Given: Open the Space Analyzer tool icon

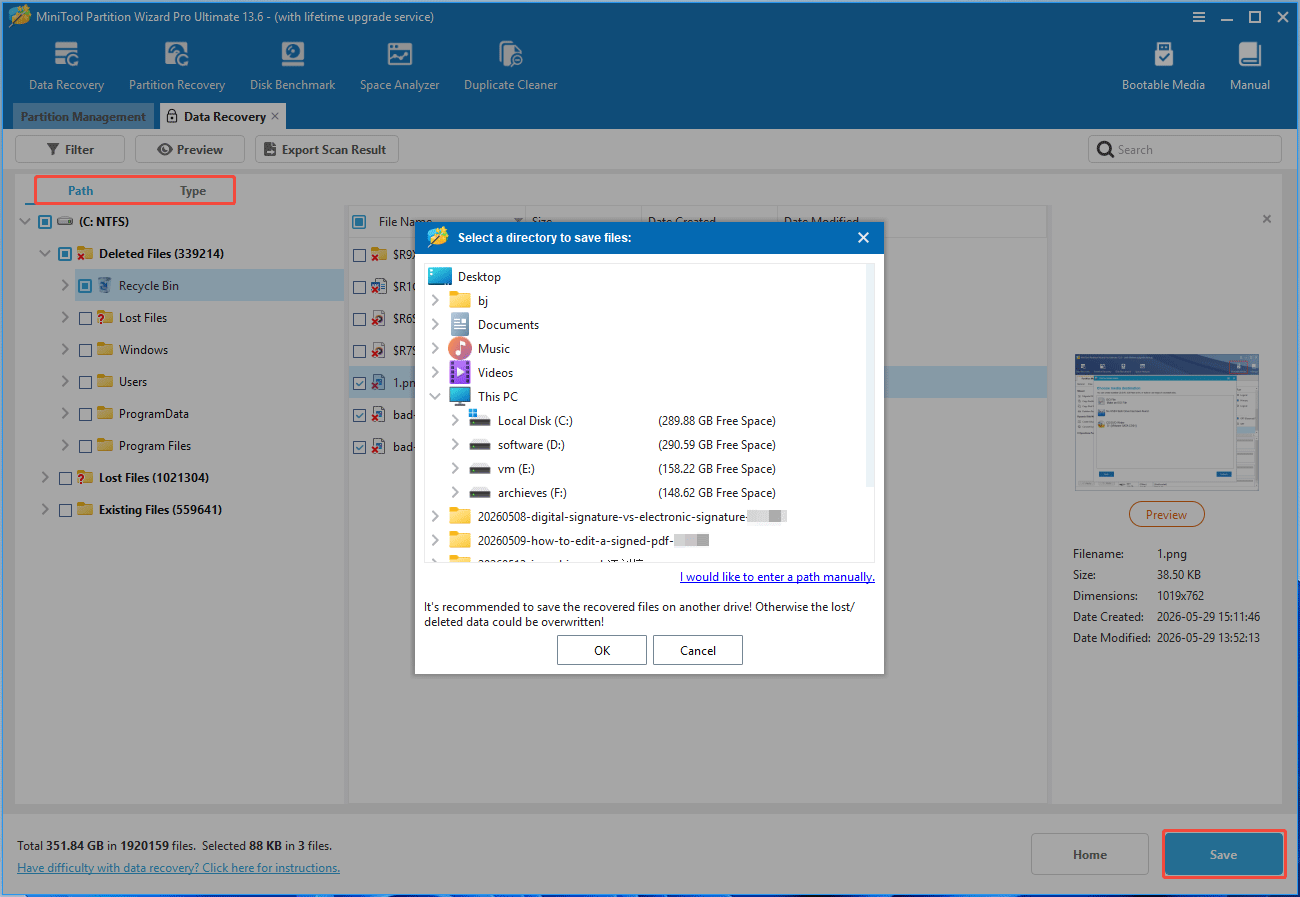Looking at the screenshot, I should (399, 55).
